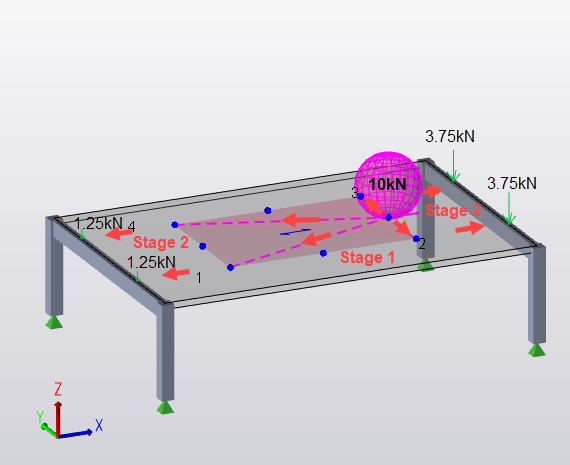The height and width of the screenshot is (465, 570).
Task: Select the rightmost 3.75kN load arrow
Action: (x=509, y=209)
